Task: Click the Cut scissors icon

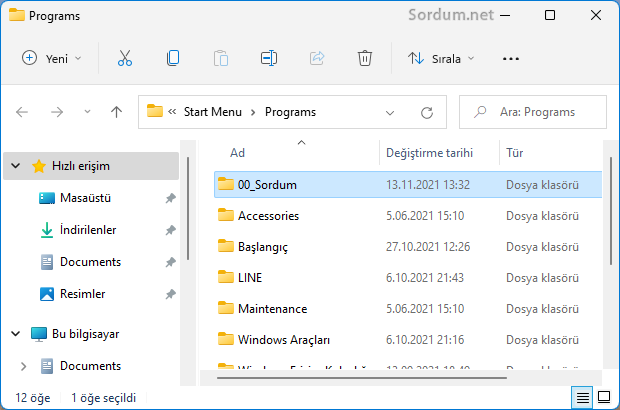Action: click(125, 59)
